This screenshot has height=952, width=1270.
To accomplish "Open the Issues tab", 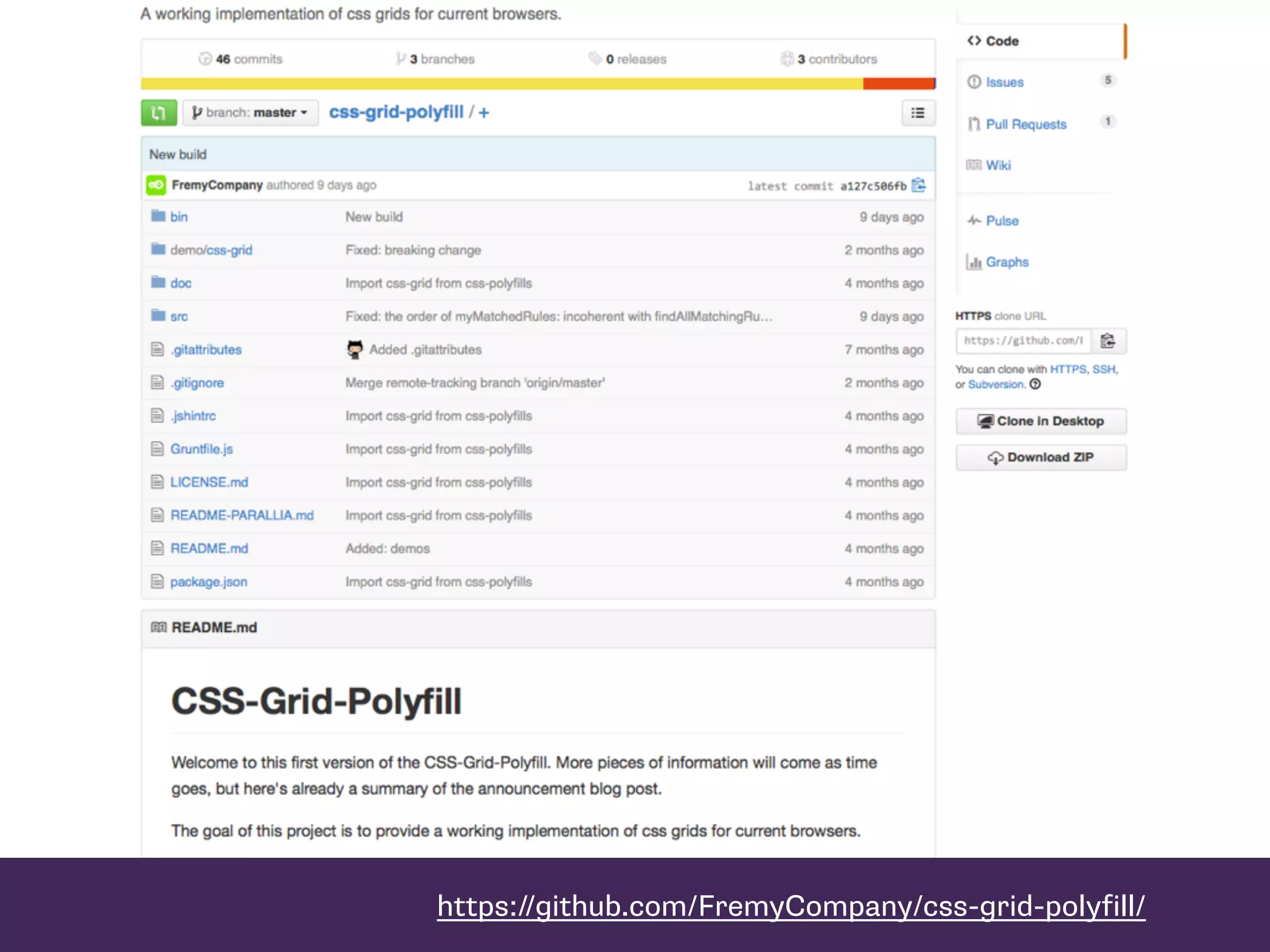I will (x=1005, y=82).
